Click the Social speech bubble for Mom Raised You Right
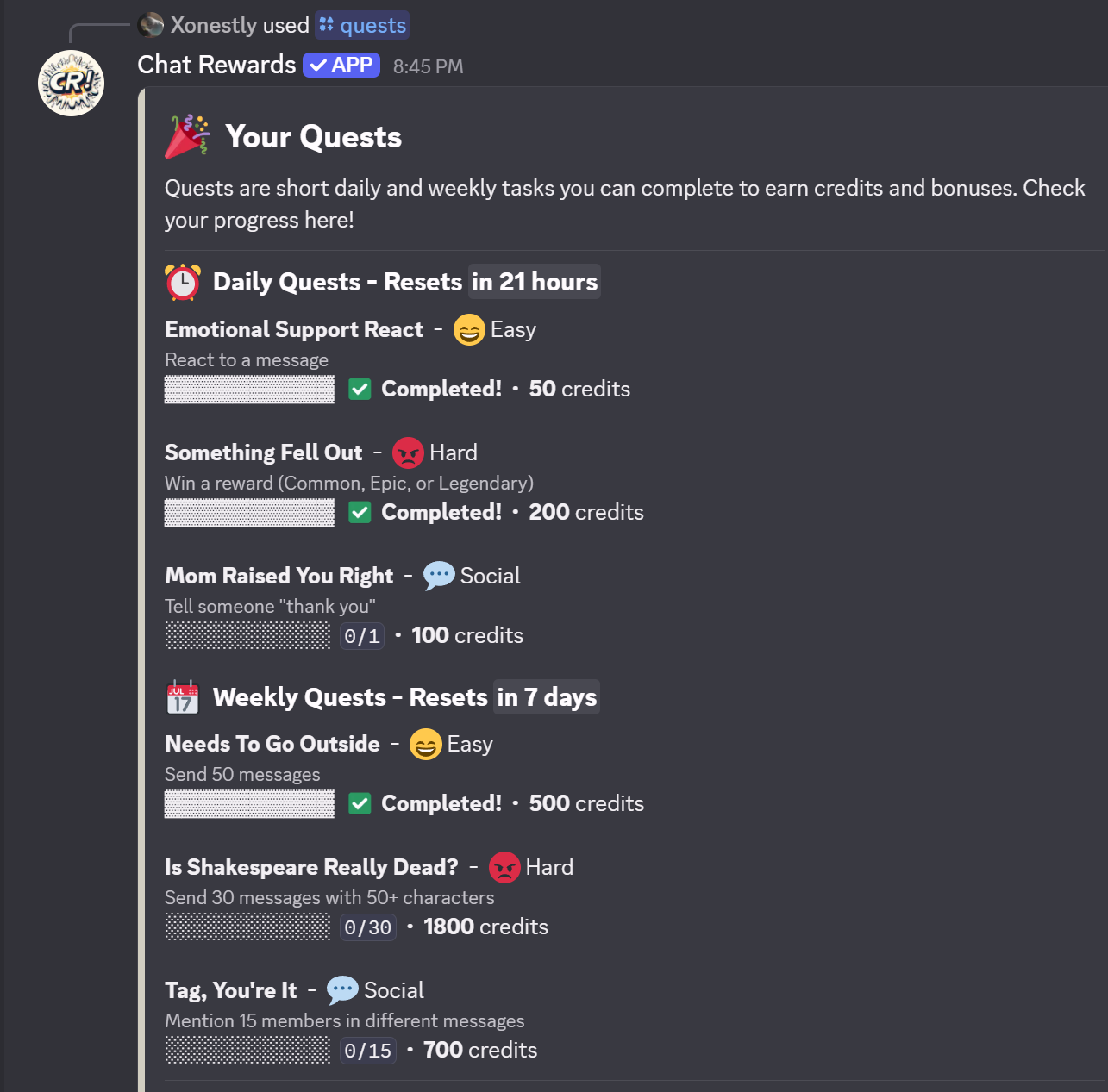Image resolution: width=1108 pixels, height=1092 pixels. pos(439,576)
